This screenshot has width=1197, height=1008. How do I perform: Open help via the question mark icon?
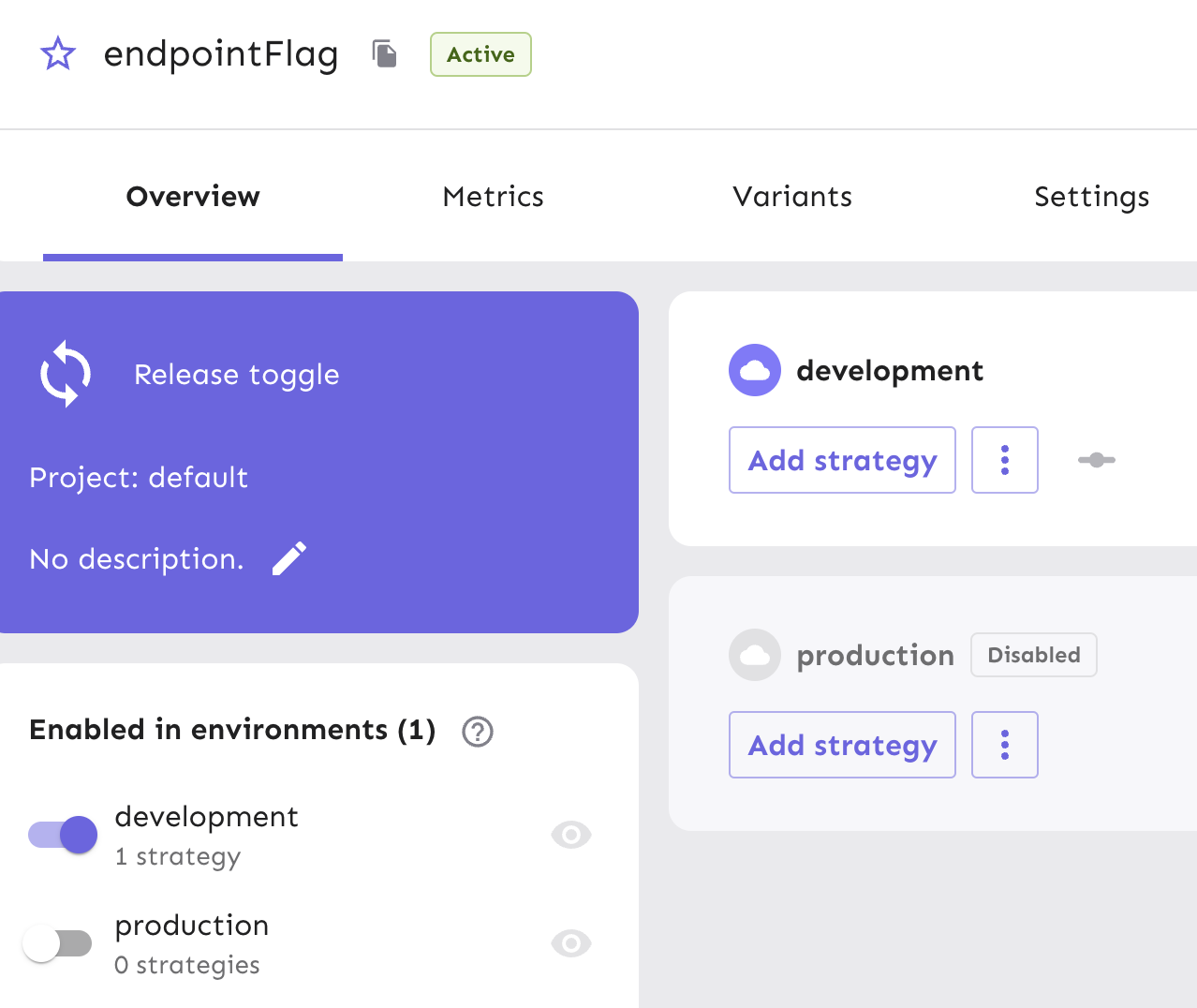[x=477, y=733]
